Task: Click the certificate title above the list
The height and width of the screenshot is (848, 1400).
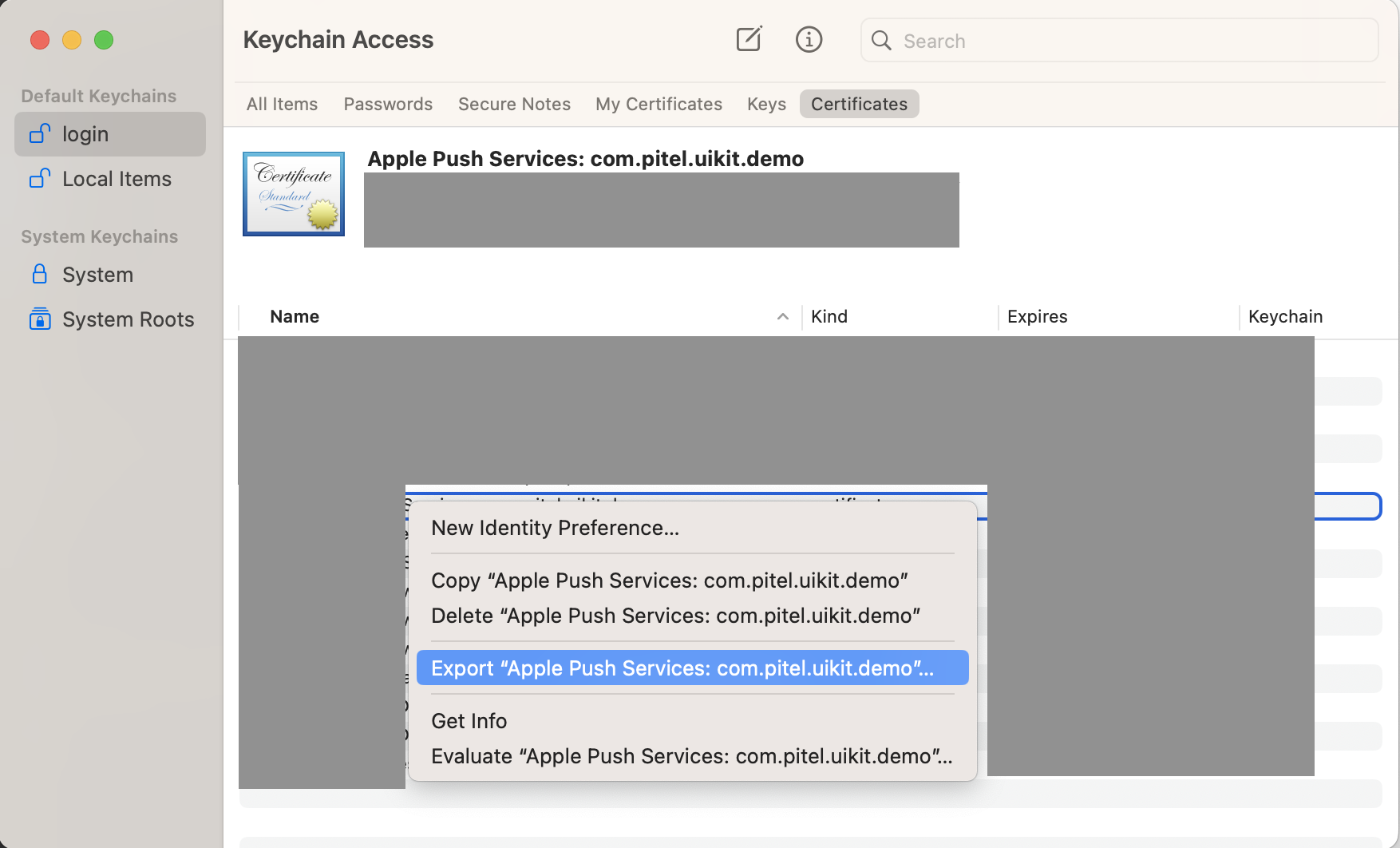Action: coord(585,158)
